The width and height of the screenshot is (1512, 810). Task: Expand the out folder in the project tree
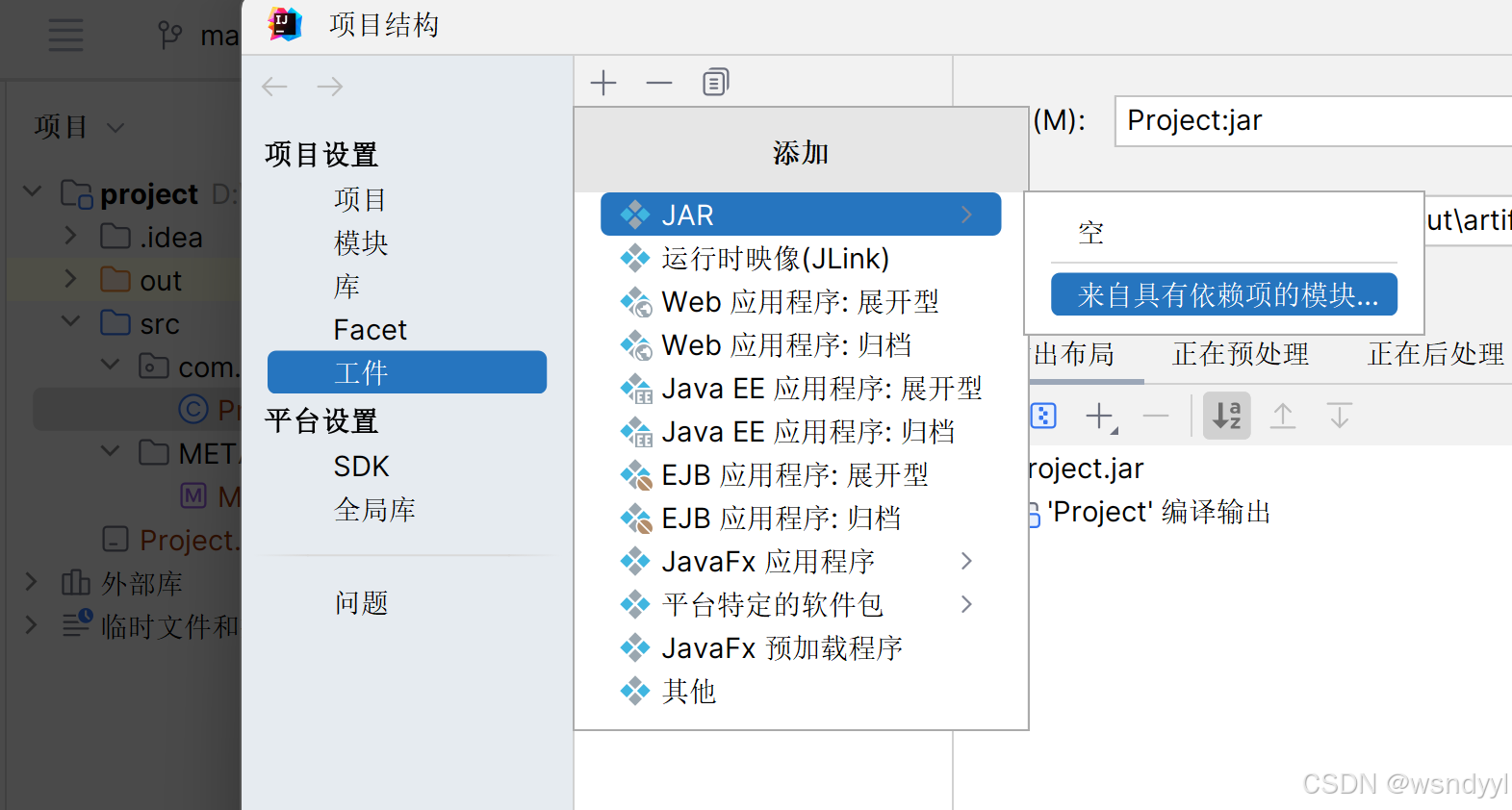click(69, 279)
